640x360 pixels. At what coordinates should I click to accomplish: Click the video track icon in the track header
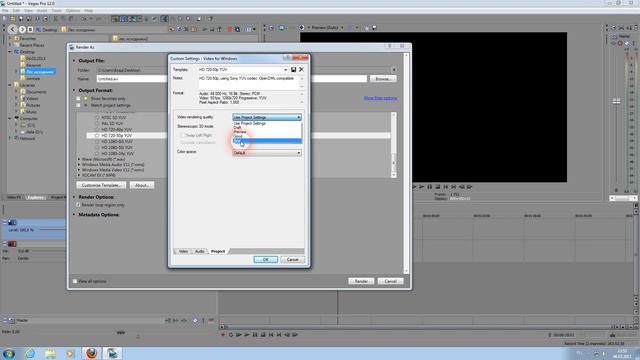tap(13, 222)
